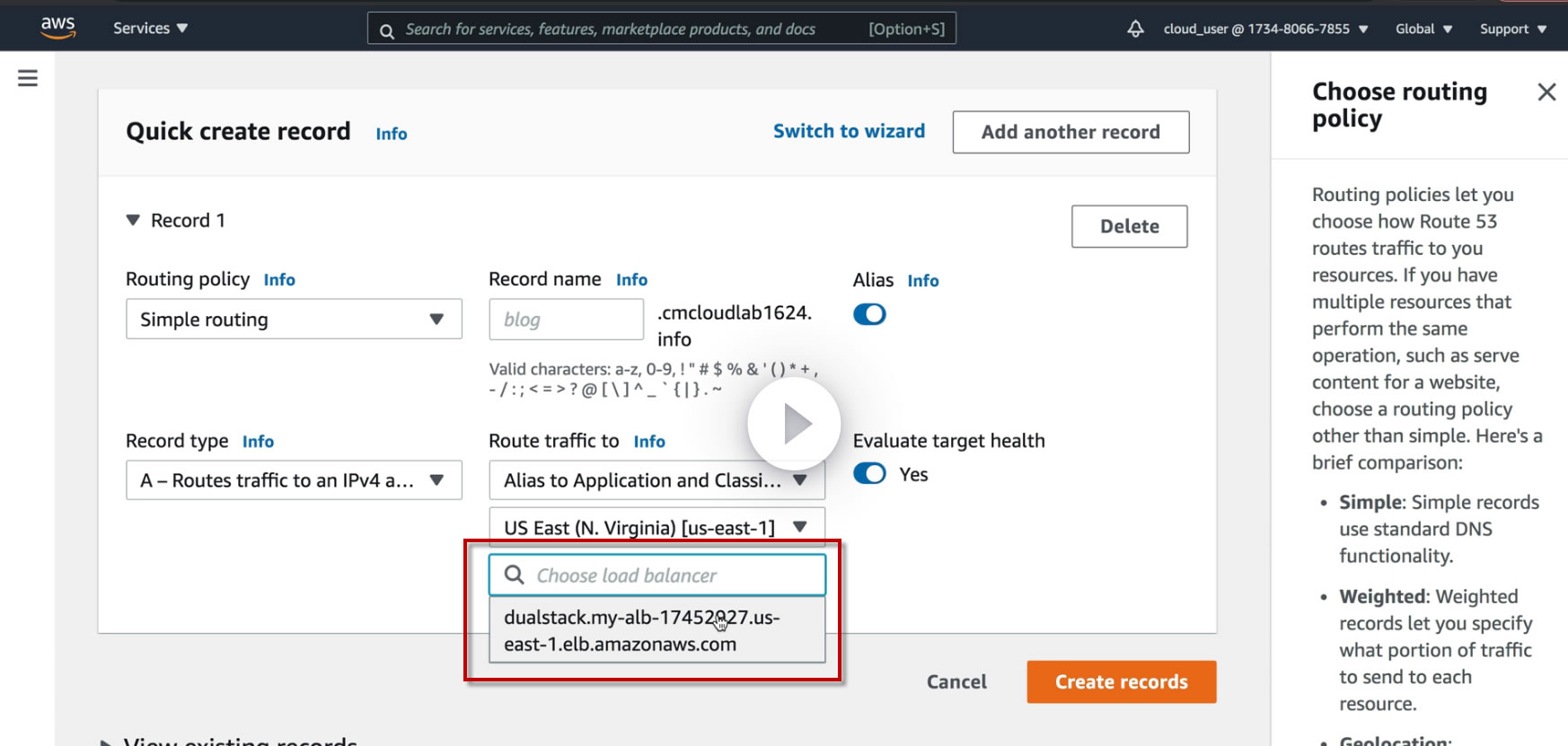This screenshot has height=746, width=1568.
Task: Click the video play button overlay
Action: (794, 424)
